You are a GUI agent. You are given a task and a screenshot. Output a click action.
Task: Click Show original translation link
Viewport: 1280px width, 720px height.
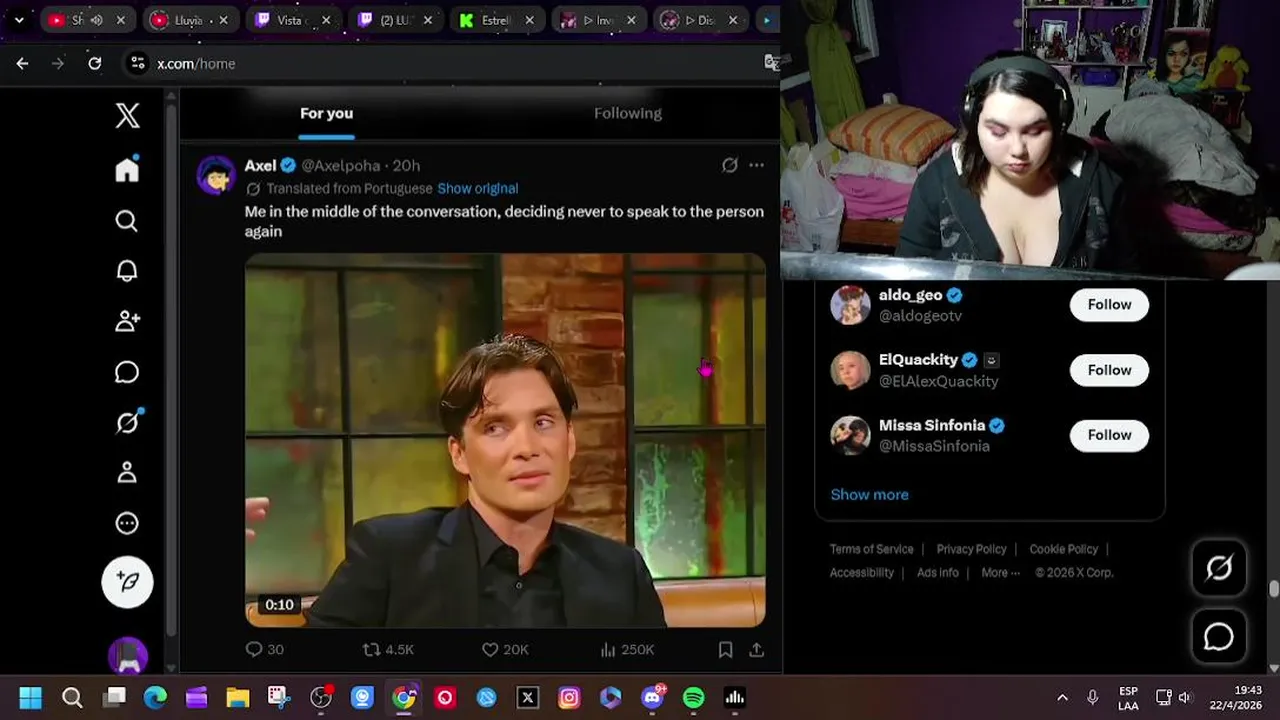coord(477,188)
